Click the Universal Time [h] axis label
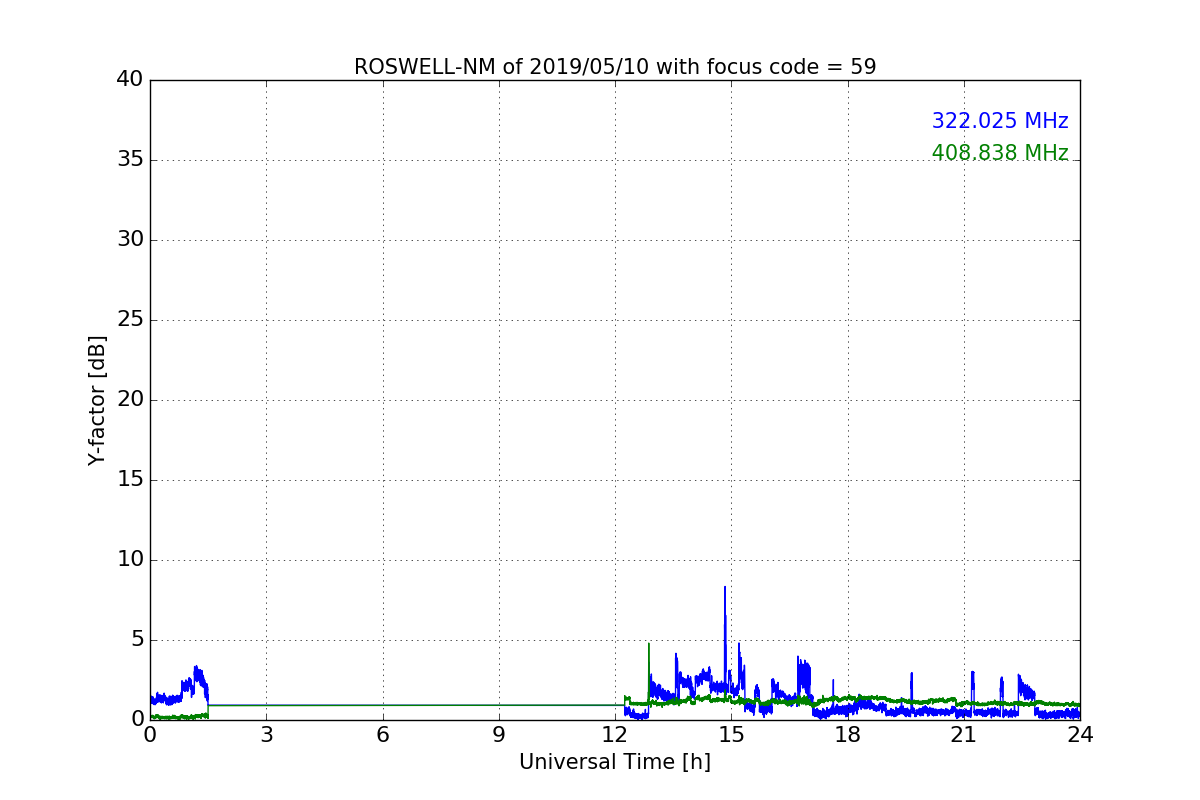Screen dimensions: 1200x800 click(615, 762)
